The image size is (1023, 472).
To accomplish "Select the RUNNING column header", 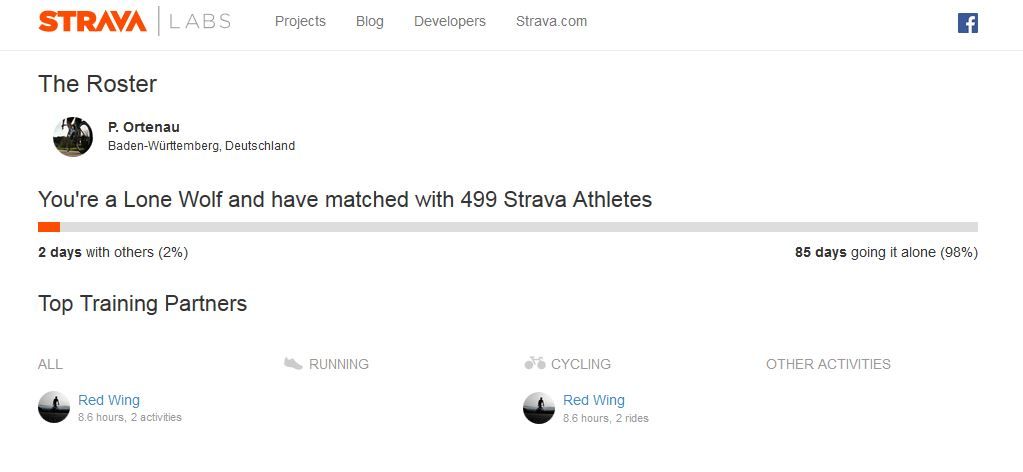I will (x=339, y=364).
